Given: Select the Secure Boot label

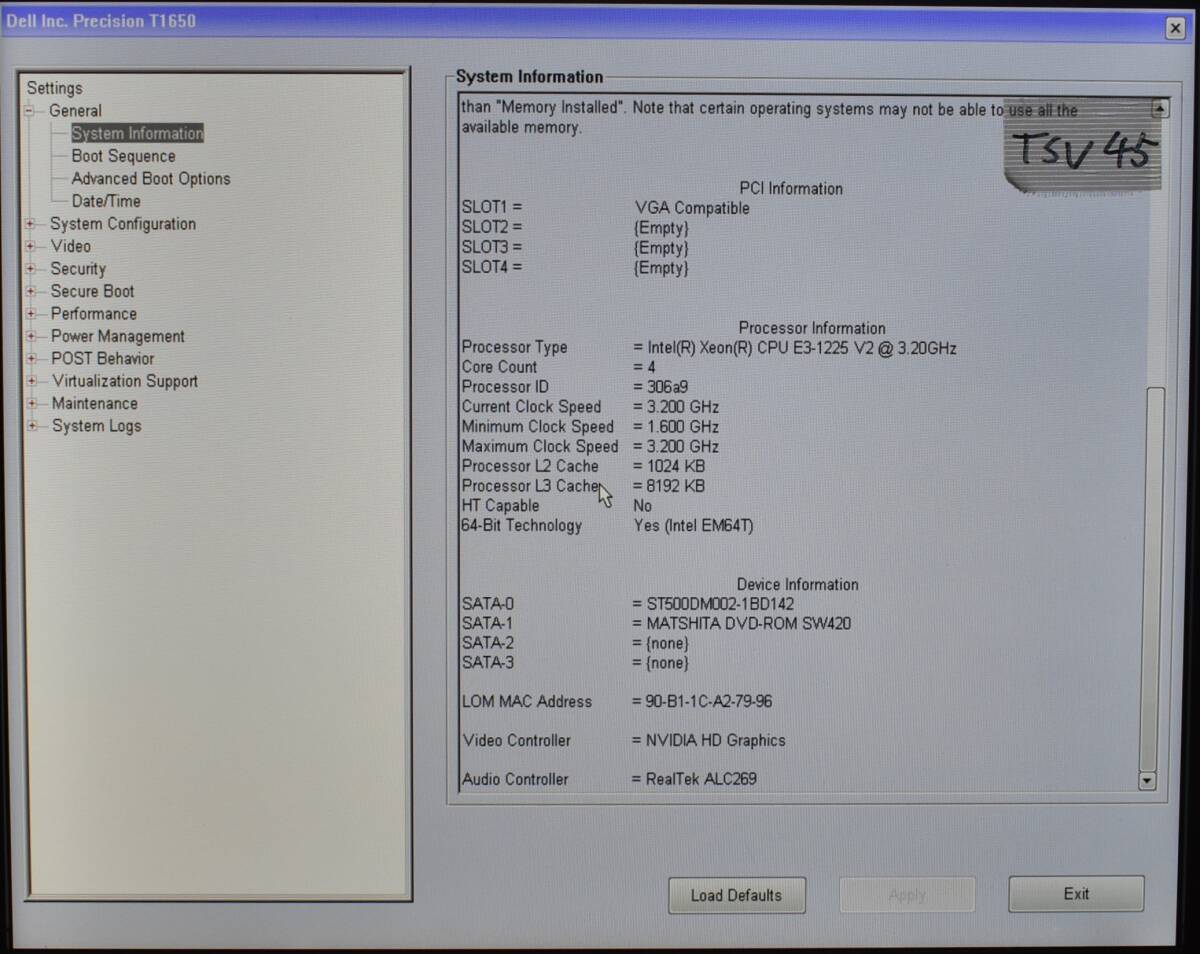Looking at the screenshot, I should 92,291.
